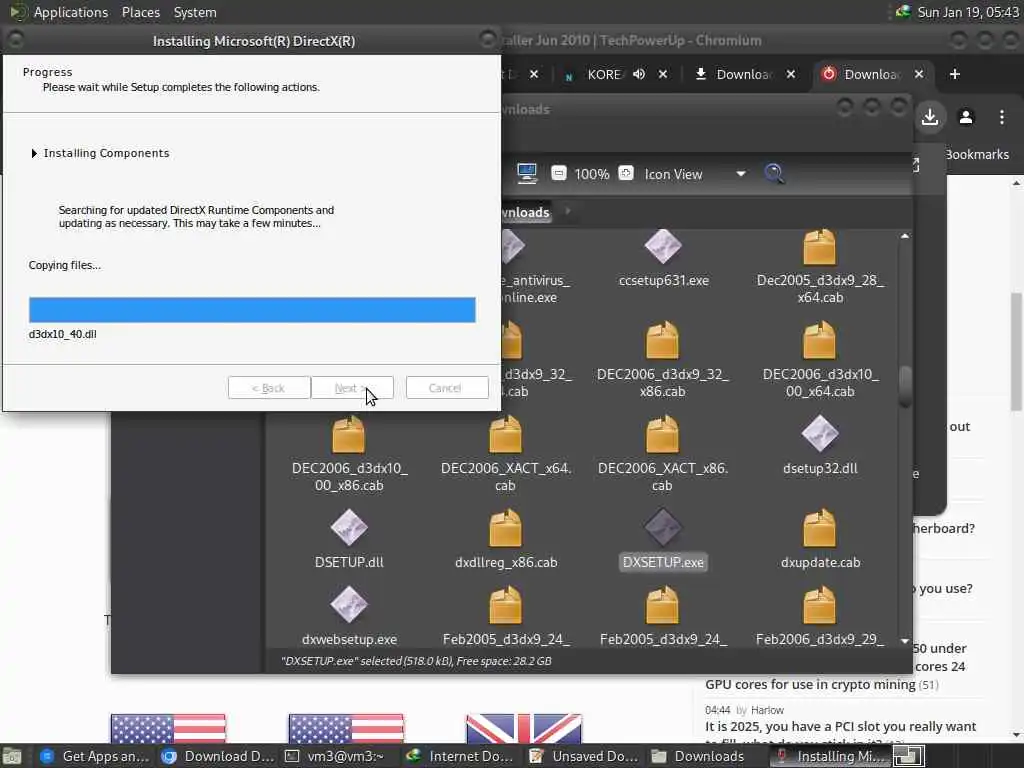
Task: Click the Bookmarks label in Chromium
Action: point(977,155)
